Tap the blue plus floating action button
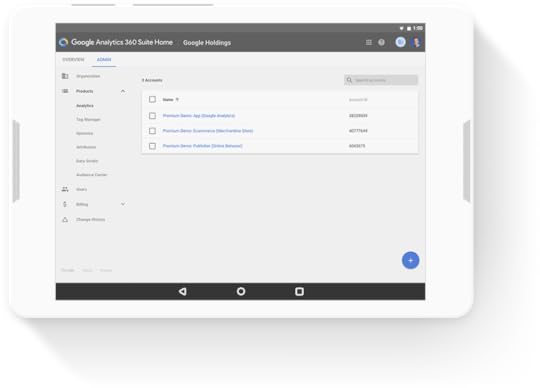The width and height of the screenshot is (540, 388). [x=410, y=261]
